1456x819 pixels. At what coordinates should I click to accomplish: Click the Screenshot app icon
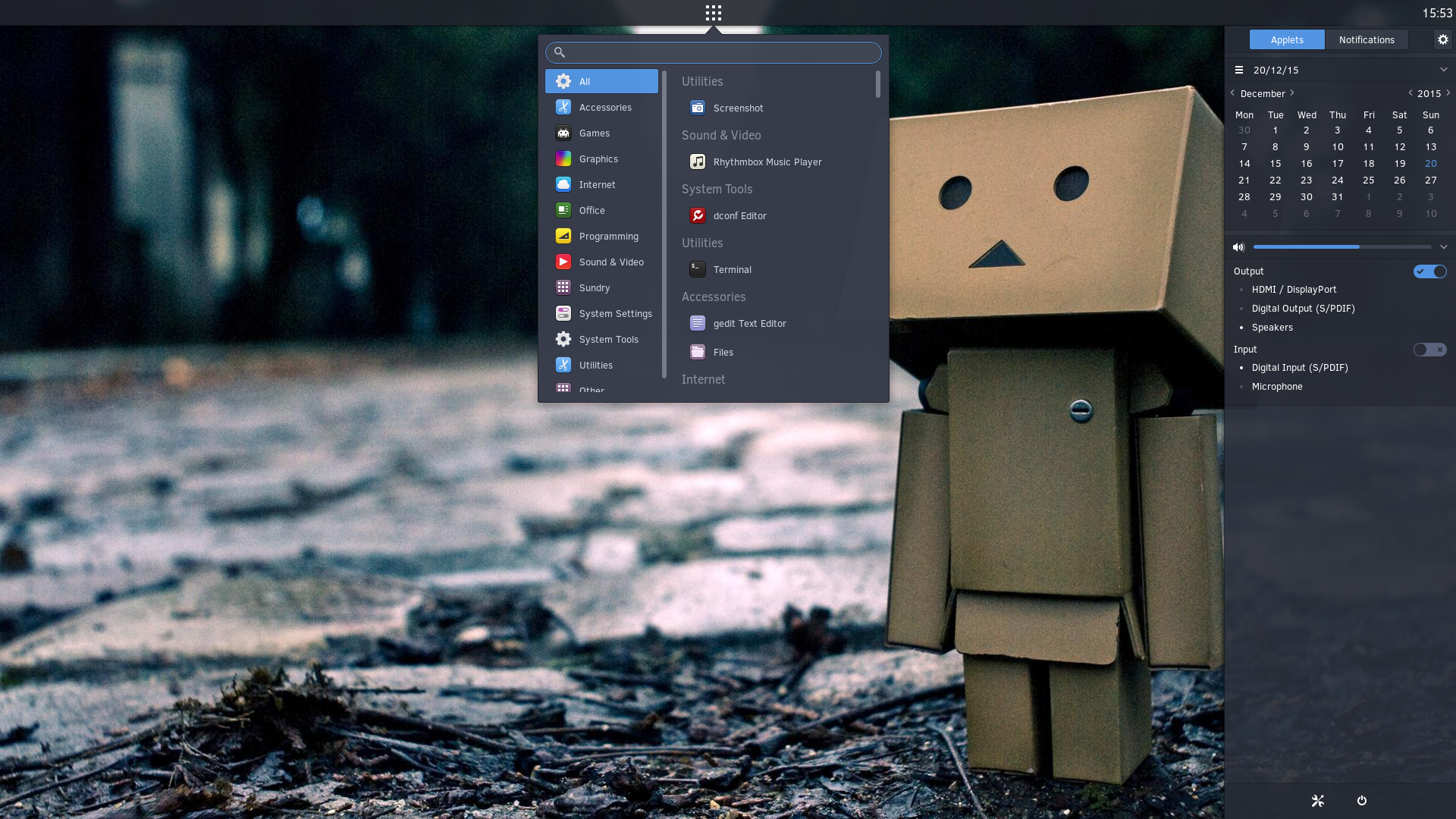(x=698, y=108)
